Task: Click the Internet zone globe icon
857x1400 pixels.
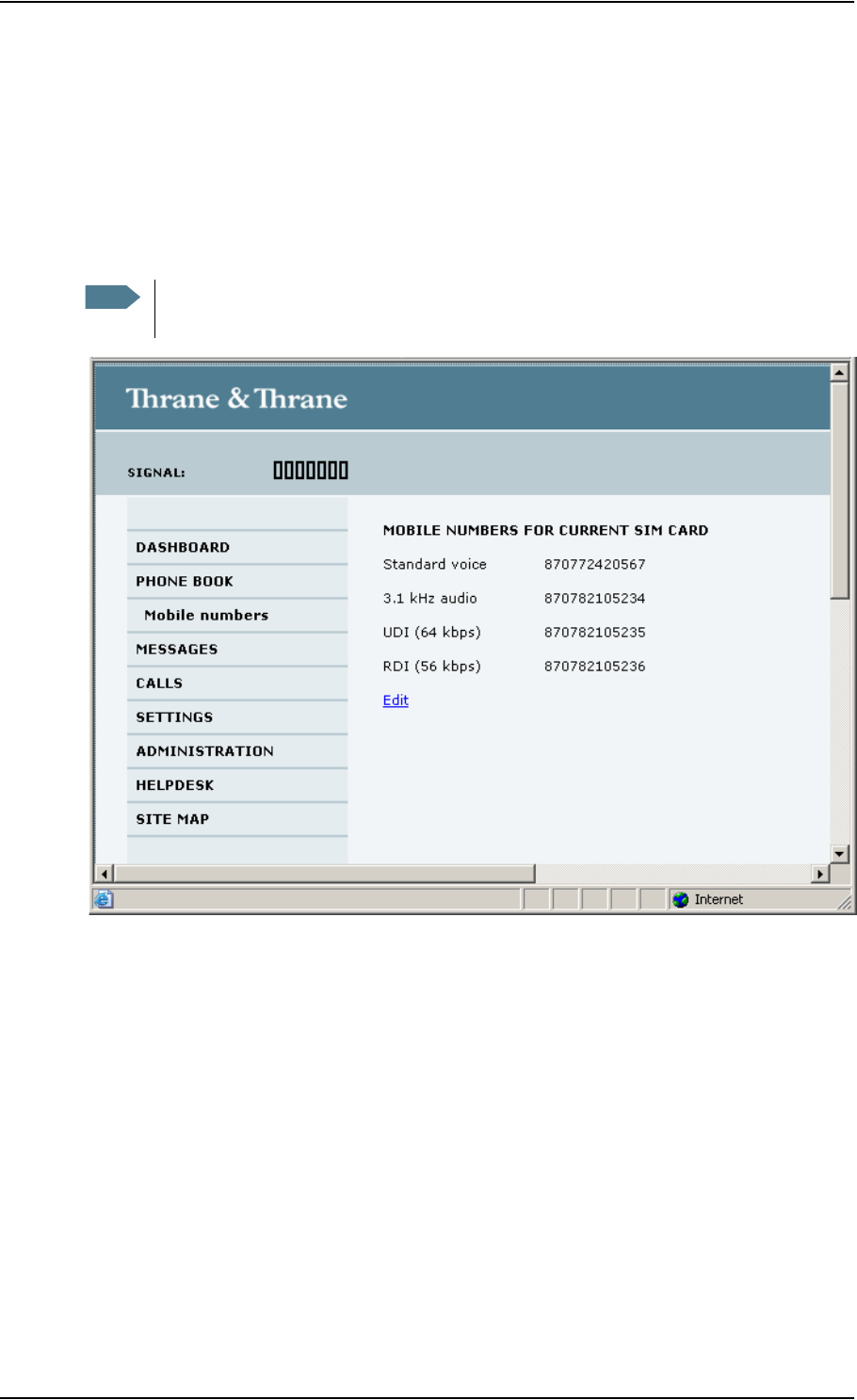Action: (x=681, y=899)
